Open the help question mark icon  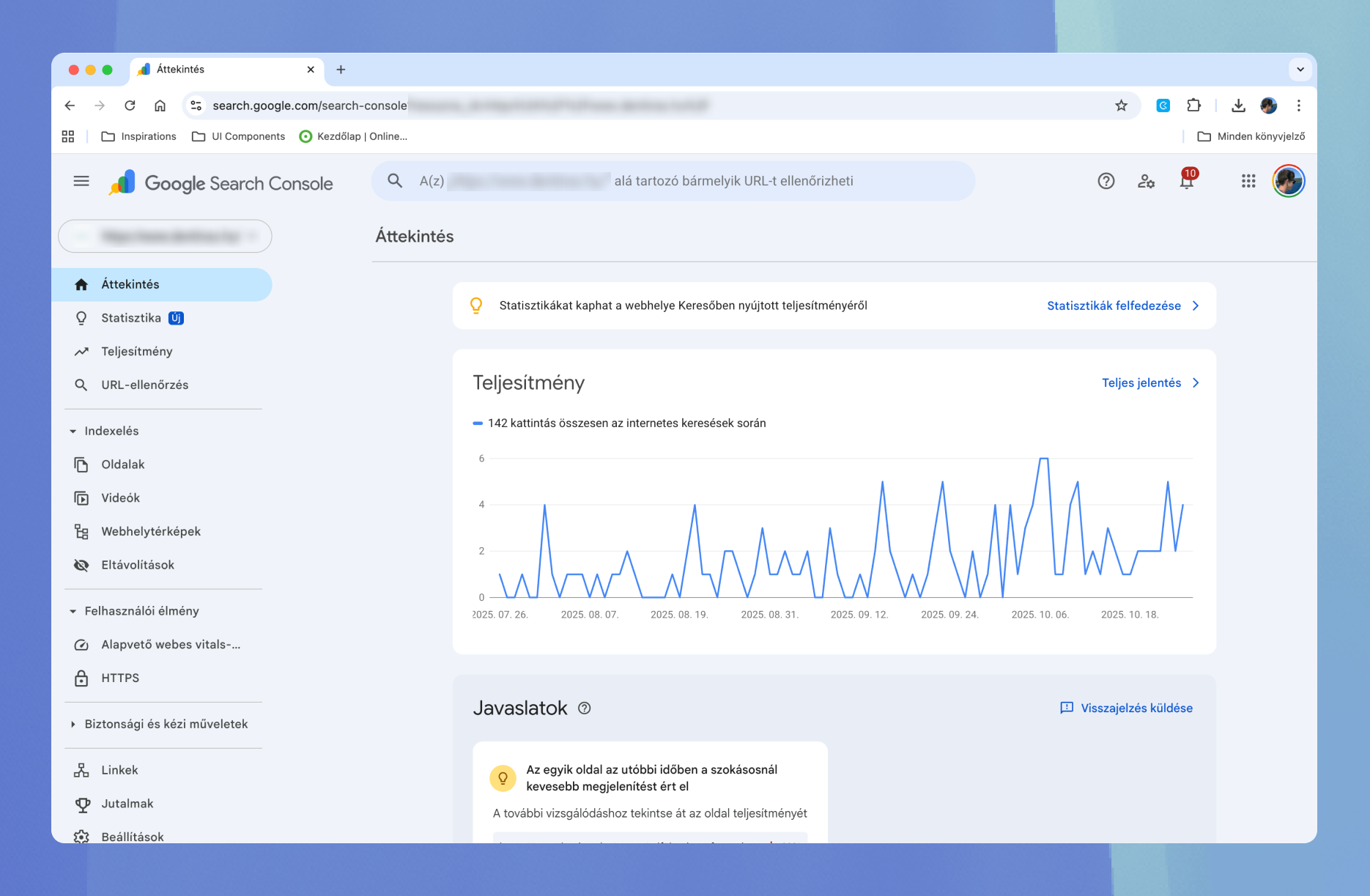tap(1106, 181)
